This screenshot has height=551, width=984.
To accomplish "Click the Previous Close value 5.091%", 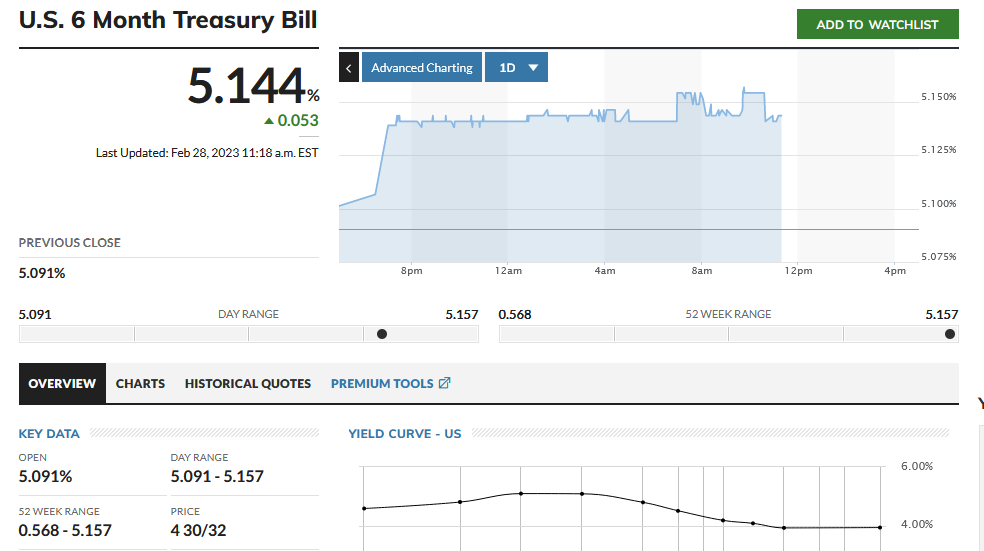I will coord(42,273).
